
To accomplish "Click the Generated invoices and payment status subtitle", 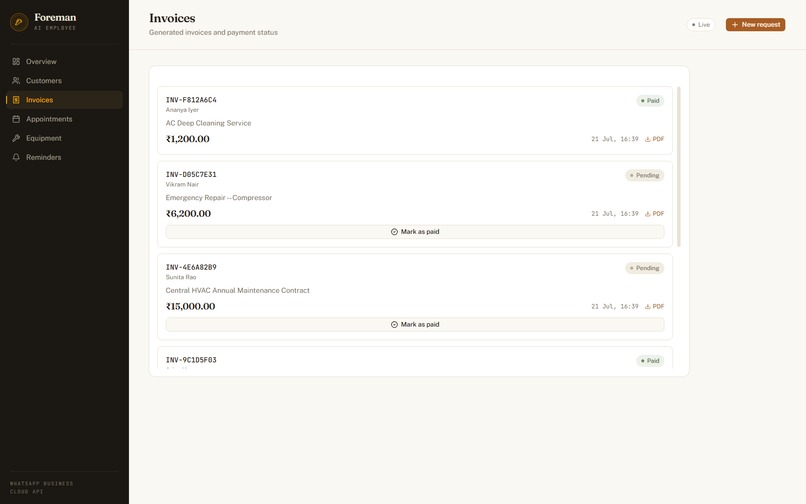I will pos(213,32).
